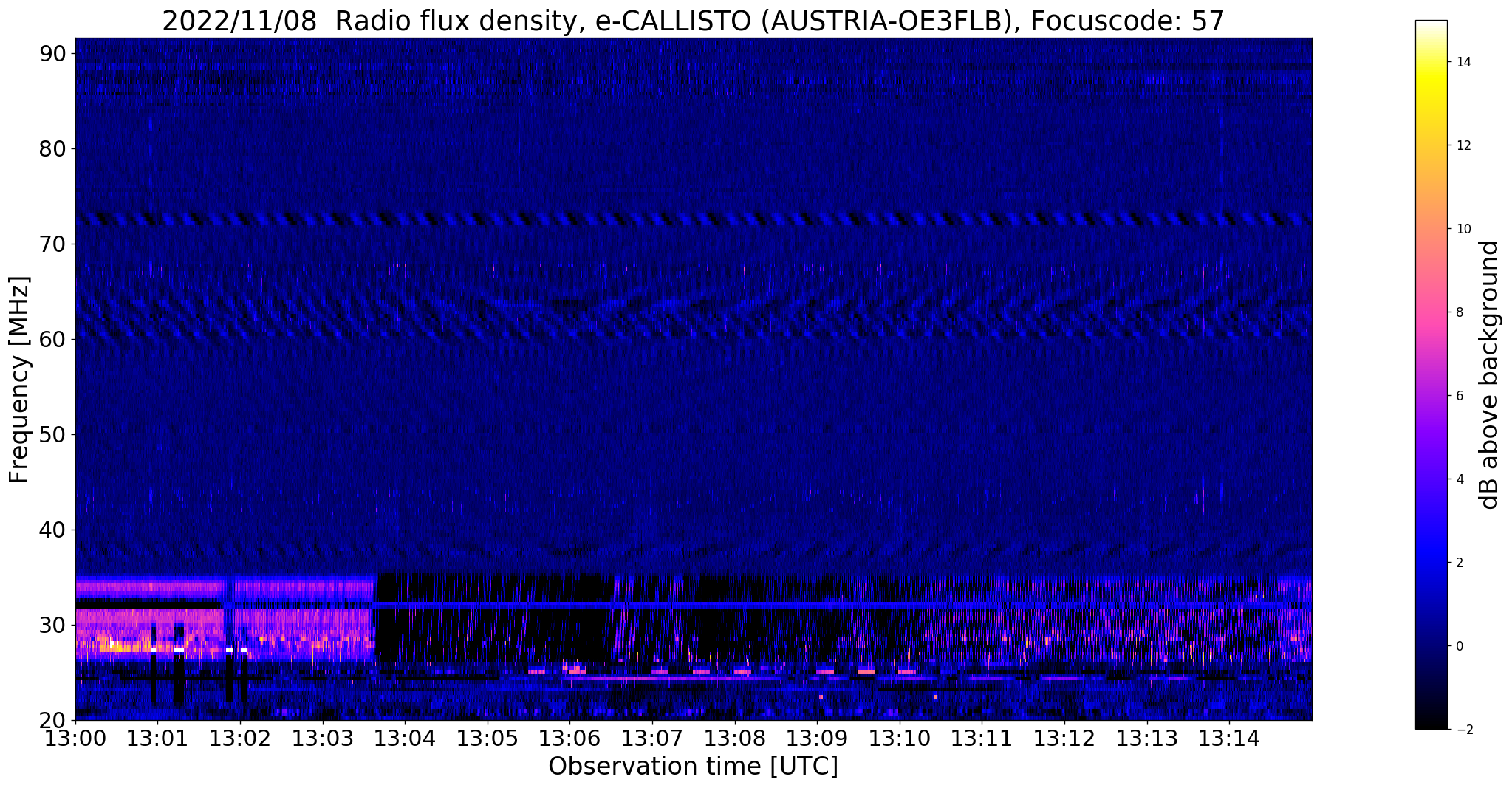Image resolution: width=1512 pixels, height=788 pixels.
Task: Click the 'Frequency [MHz]' axis label
Action: pyautogui.click(x=20, y=380)
